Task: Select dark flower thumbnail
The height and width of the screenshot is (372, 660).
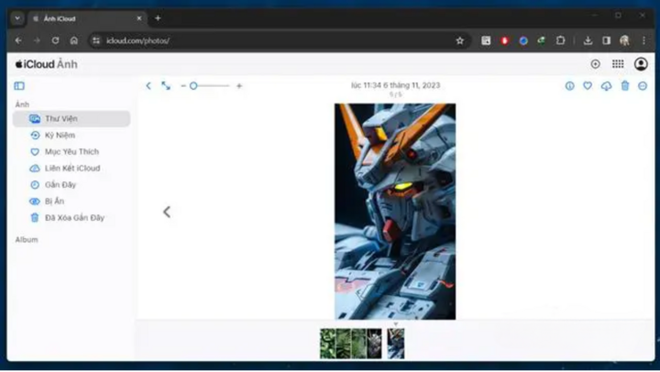Action: click(374, 344)
